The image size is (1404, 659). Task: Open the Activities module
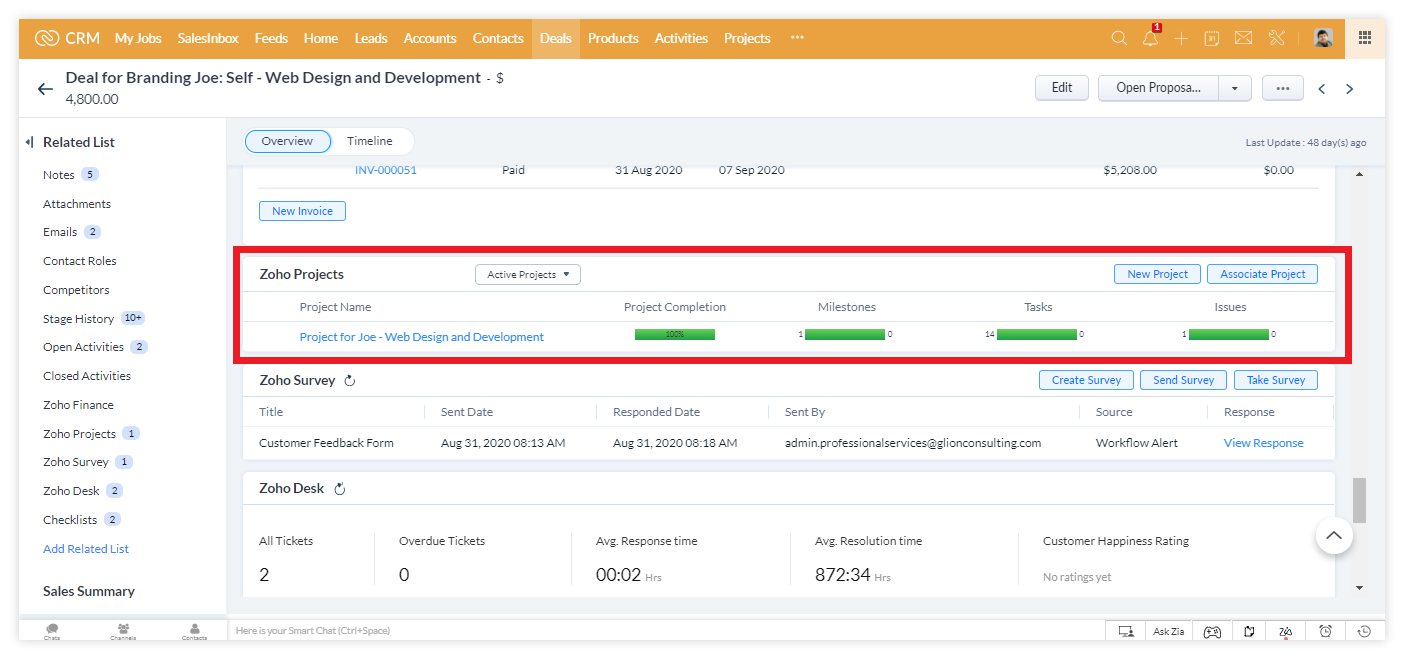pyautogui.click(x=681, y=38)
